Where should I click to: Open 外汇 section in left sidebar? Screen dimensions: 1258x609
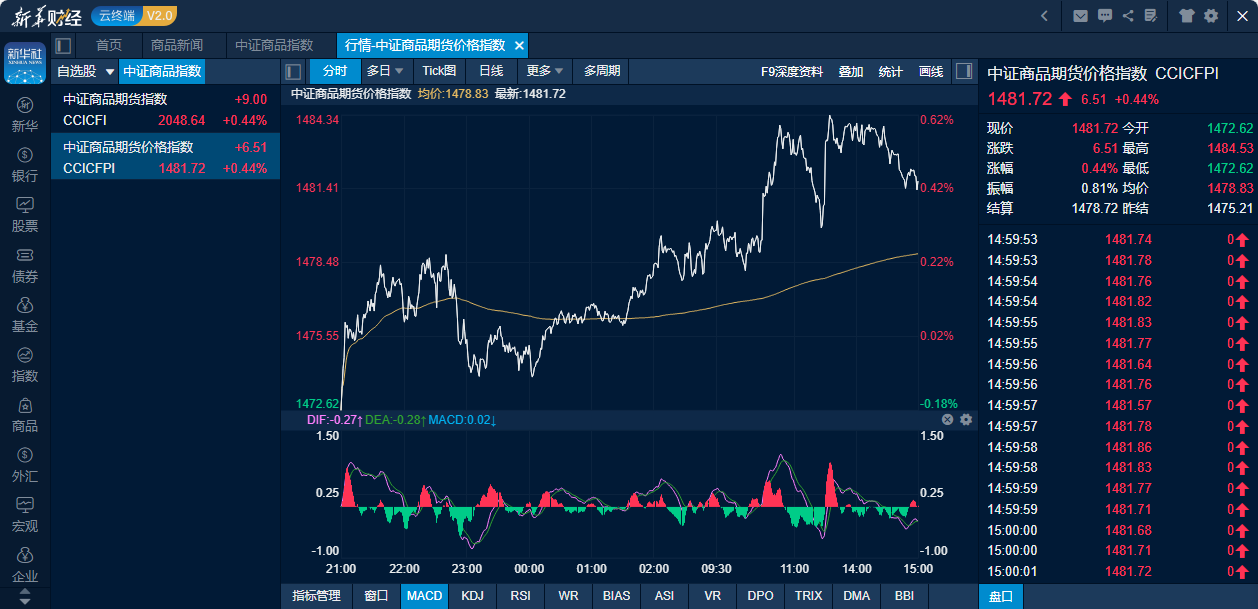tap(25, 465)
